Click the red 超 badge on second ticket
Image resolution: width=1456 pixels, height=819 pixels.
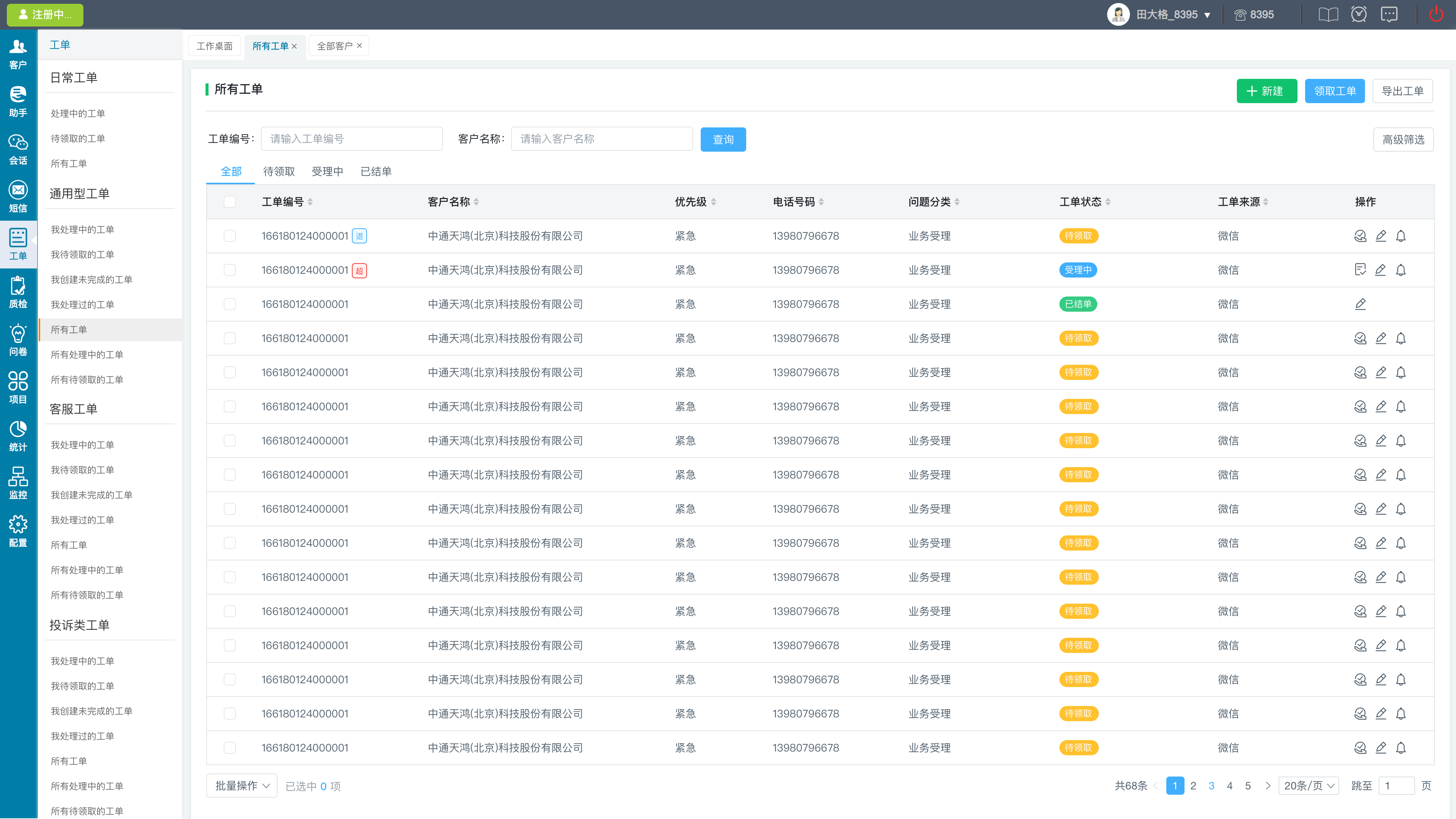359,271
